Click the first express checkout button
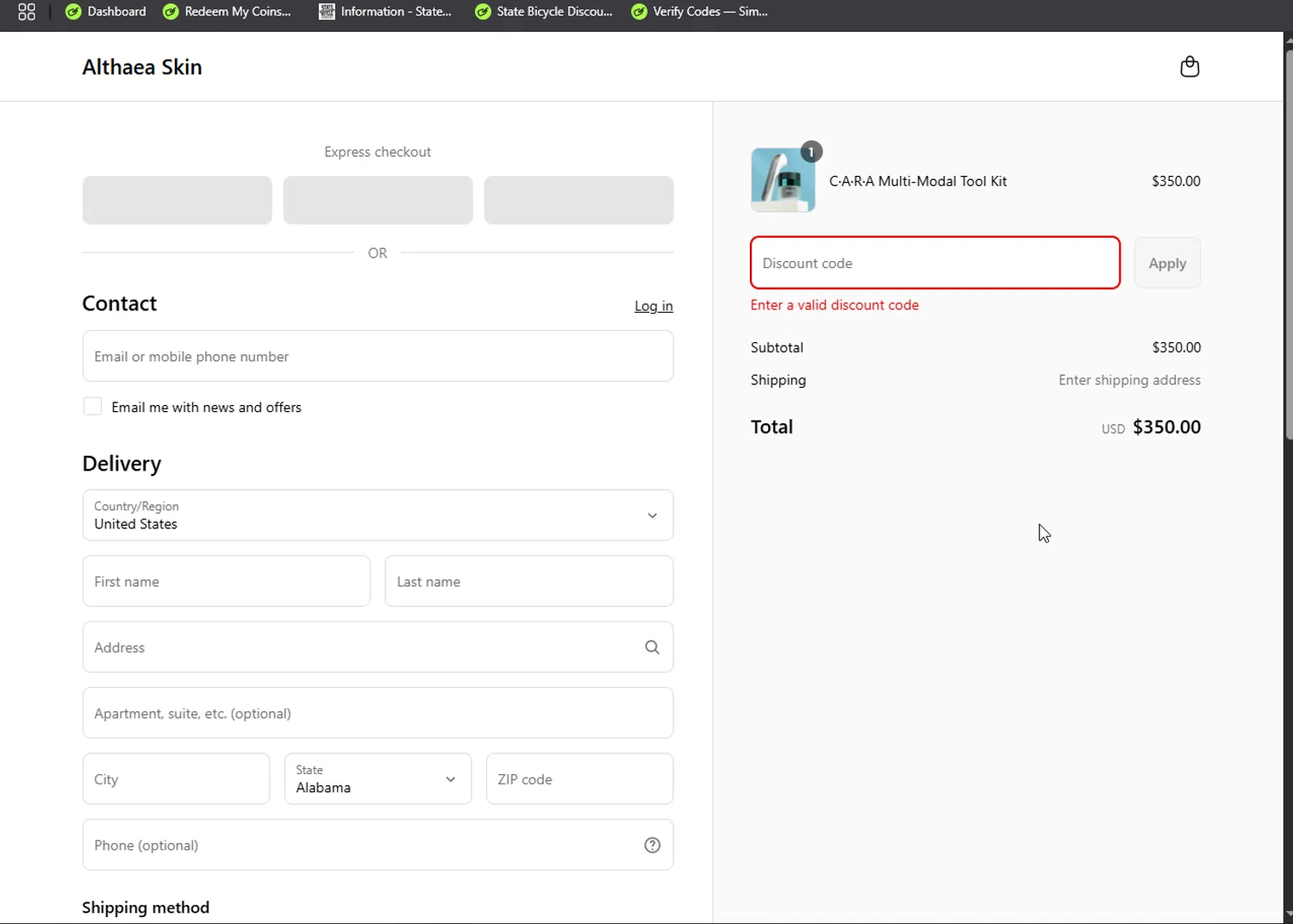Image resolution: width=1293 pixels, height=924 pixels. point(178,200)
